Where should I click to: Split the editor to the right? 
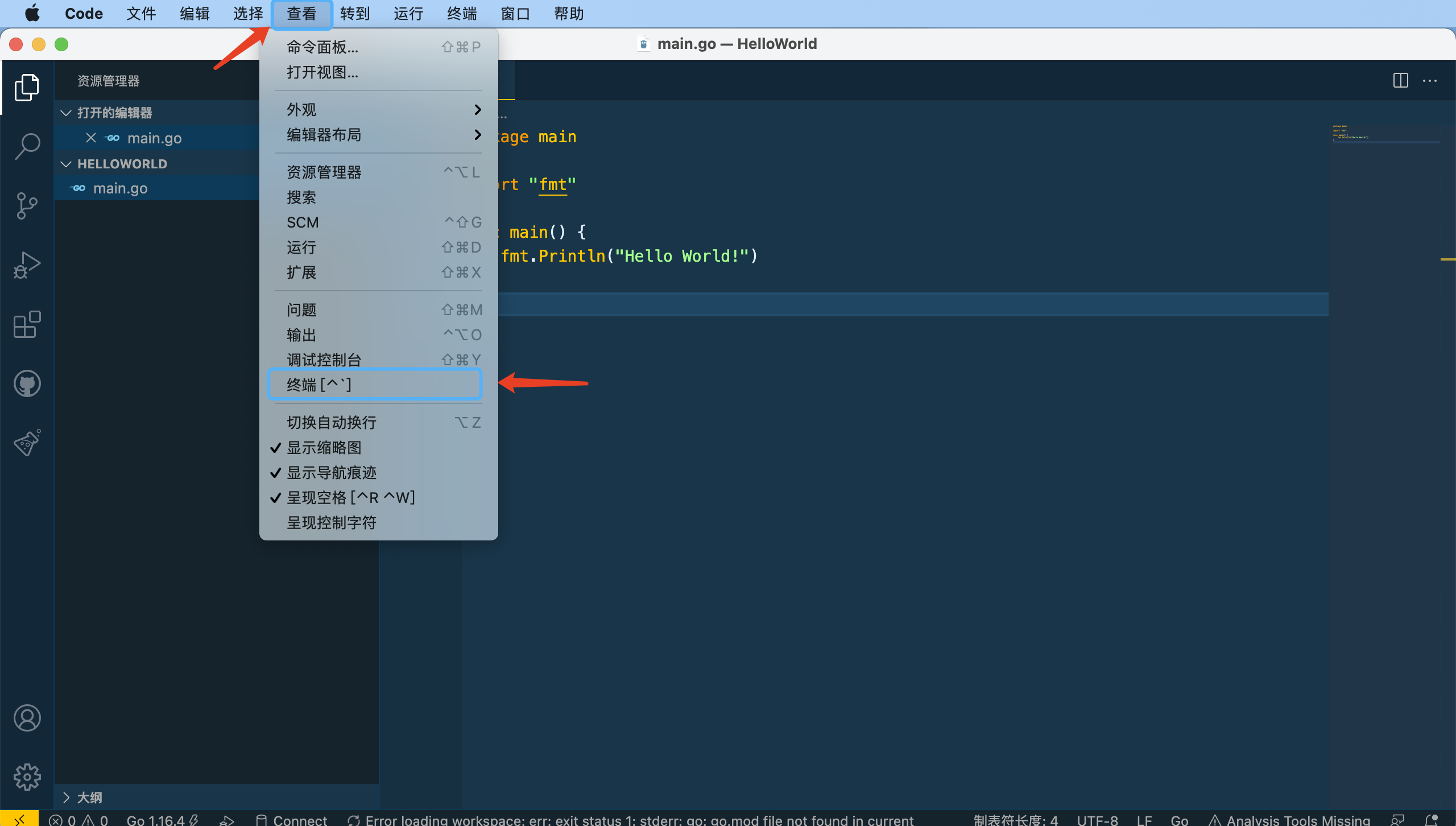point(1400,80)
